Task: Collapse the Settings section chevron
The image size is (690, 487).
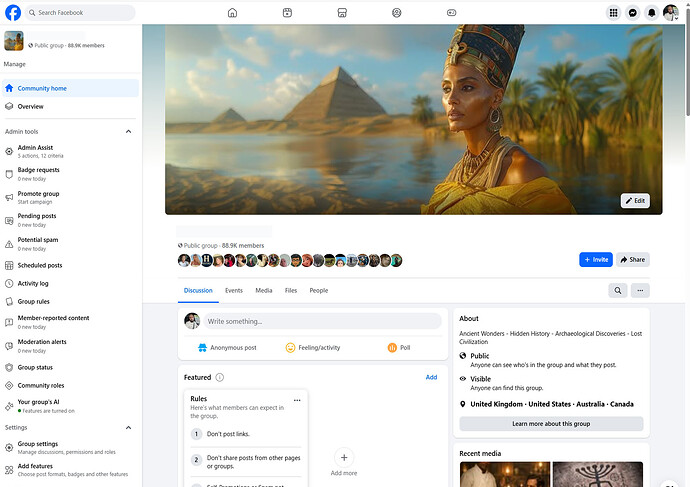Action: tap(128, 427)
